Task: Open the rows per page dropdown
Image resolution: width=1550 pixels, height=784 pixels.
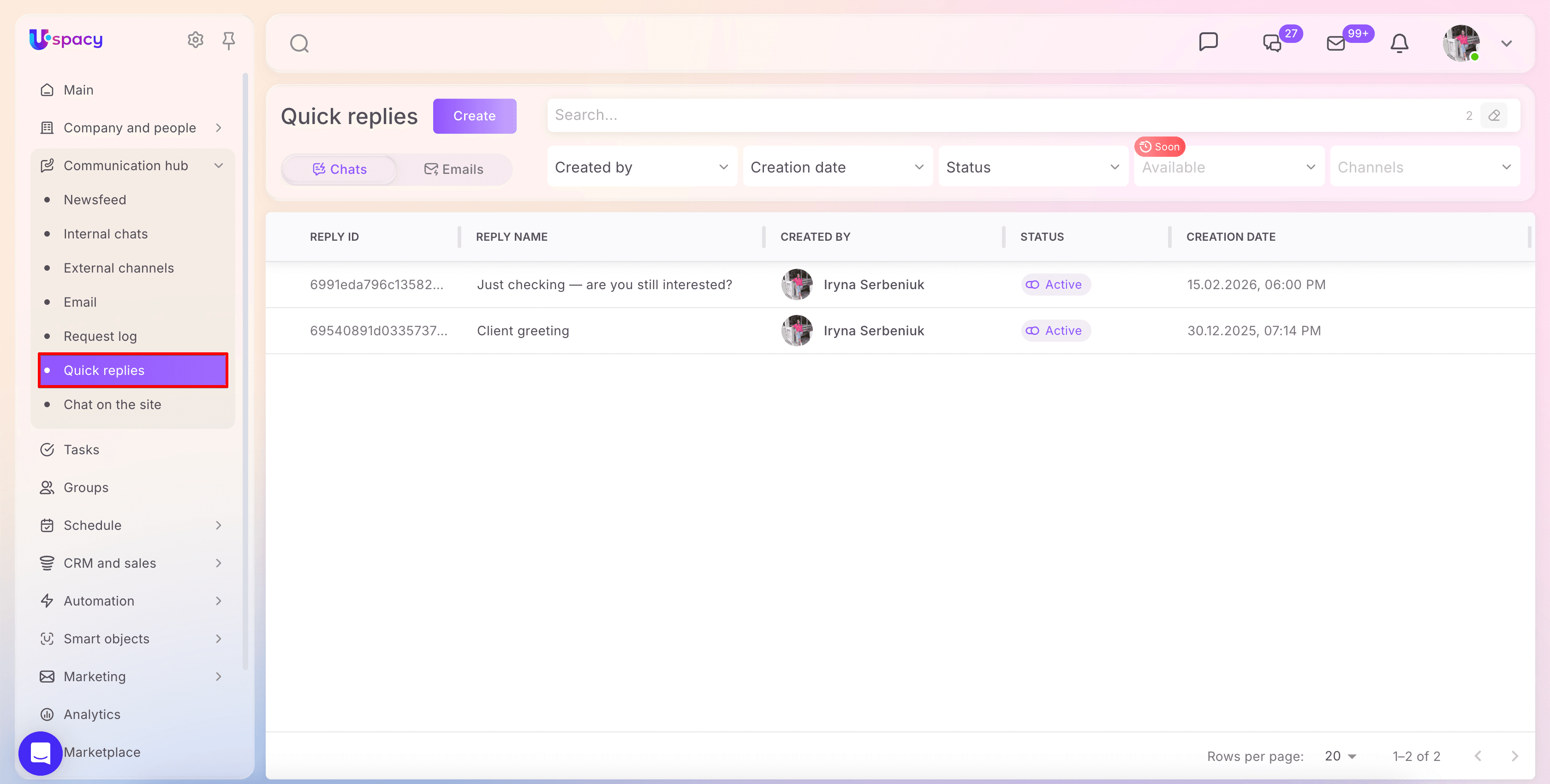Action: point(1341,756)
